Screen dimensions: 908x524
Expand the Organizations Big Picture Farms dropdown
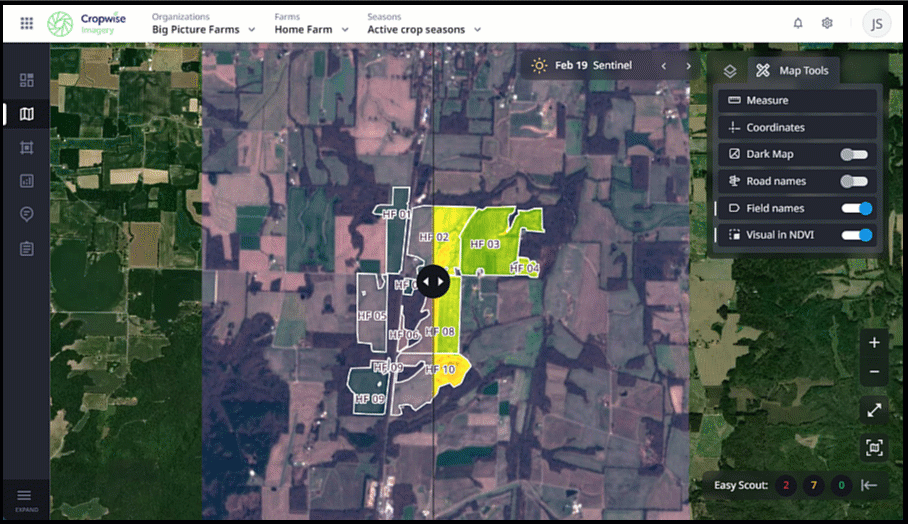coord(203,30)
